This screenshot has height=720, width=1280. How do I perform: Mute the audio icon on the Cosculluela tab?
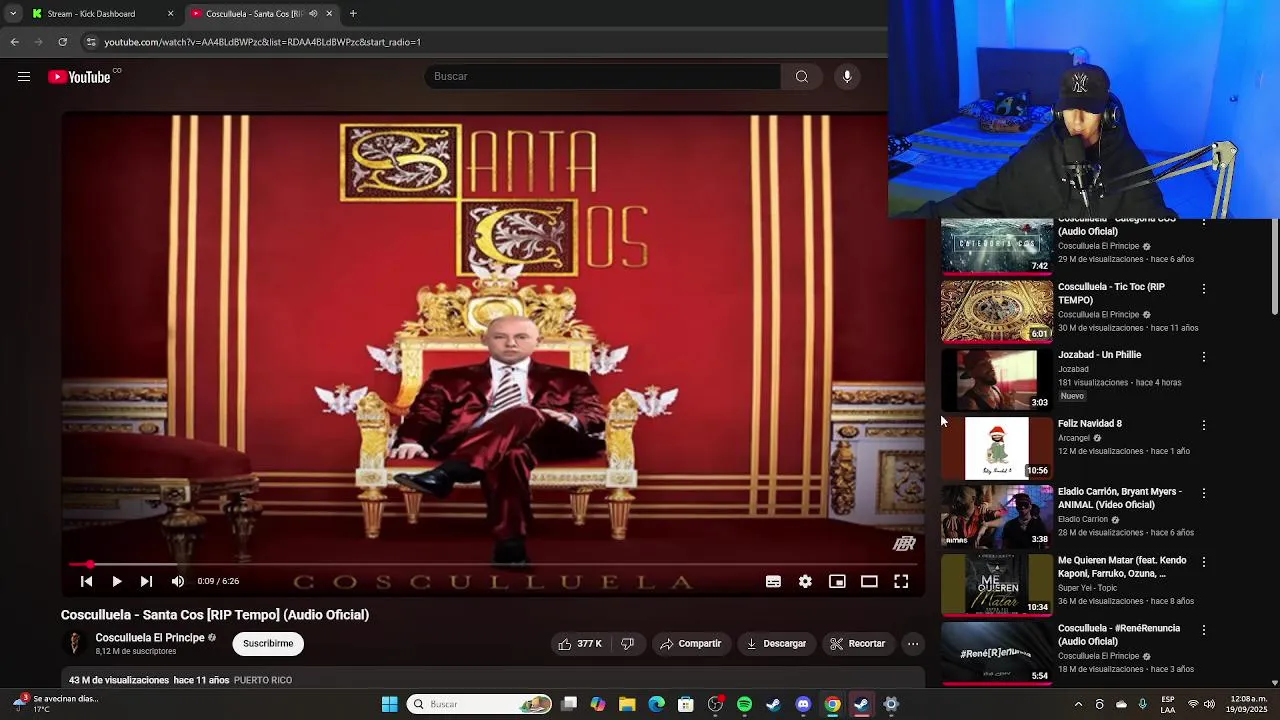point(313,14)
